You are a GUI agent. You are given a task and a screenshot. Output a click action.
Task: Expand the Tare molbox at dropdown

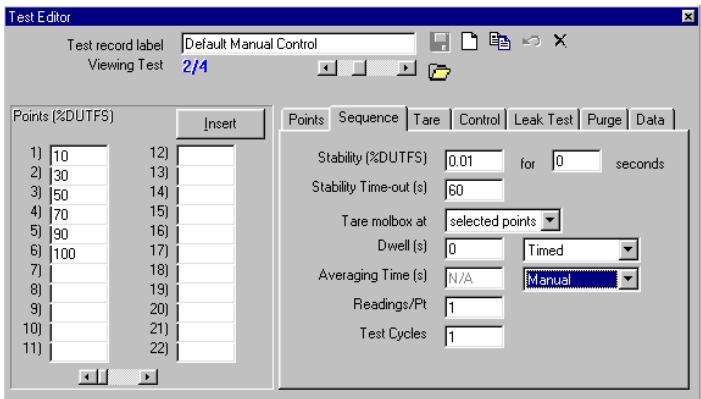click(550, 221)
